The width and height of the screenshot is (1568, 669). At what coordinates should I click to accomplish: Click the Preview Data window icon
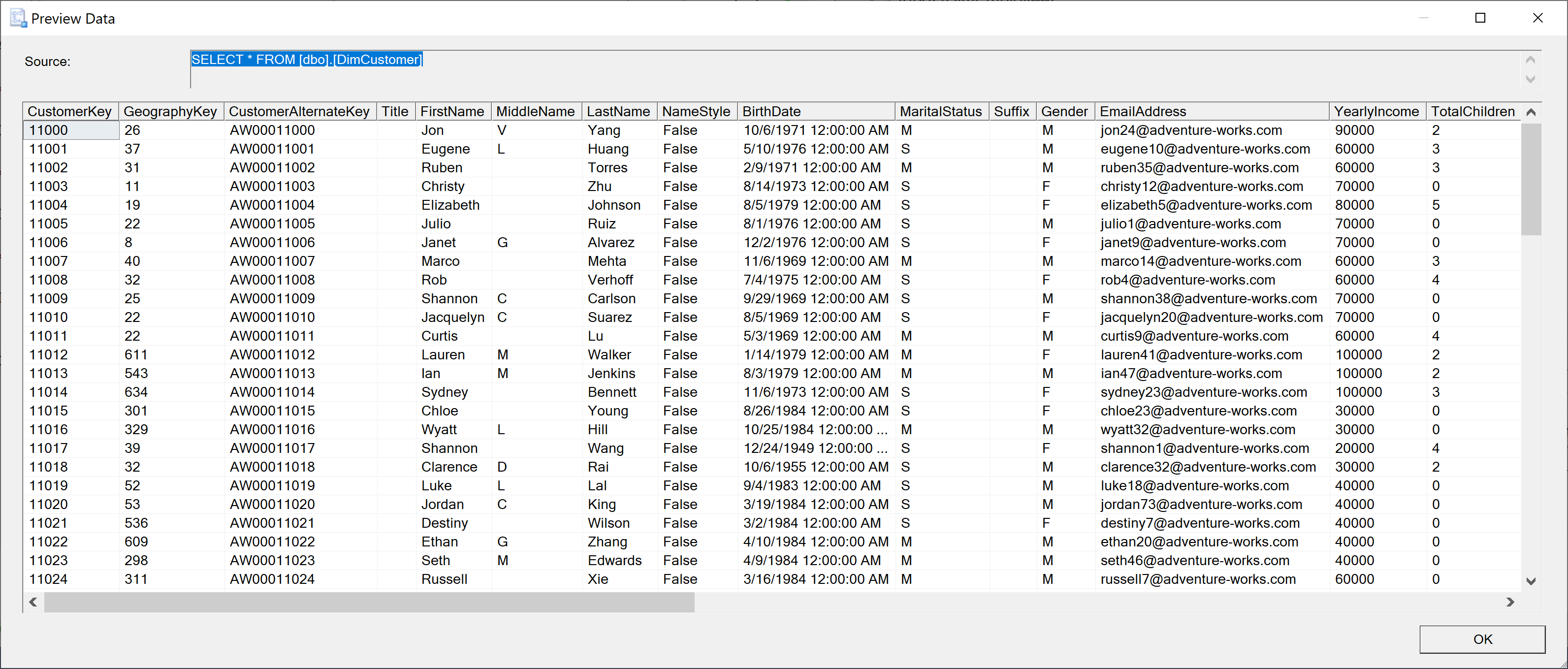18,18
